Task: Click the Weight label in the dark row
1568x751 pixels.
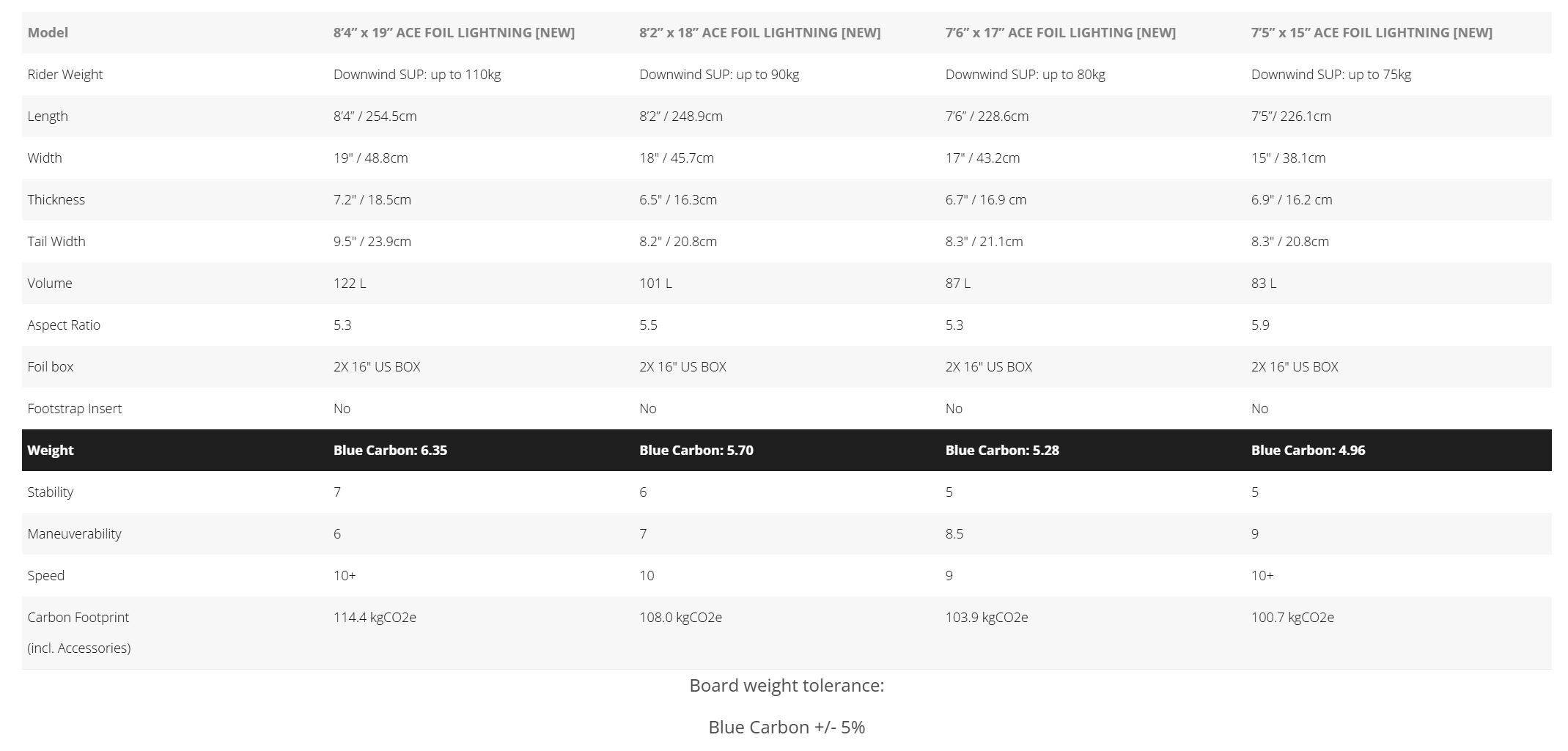Action: tap(51, 450)
